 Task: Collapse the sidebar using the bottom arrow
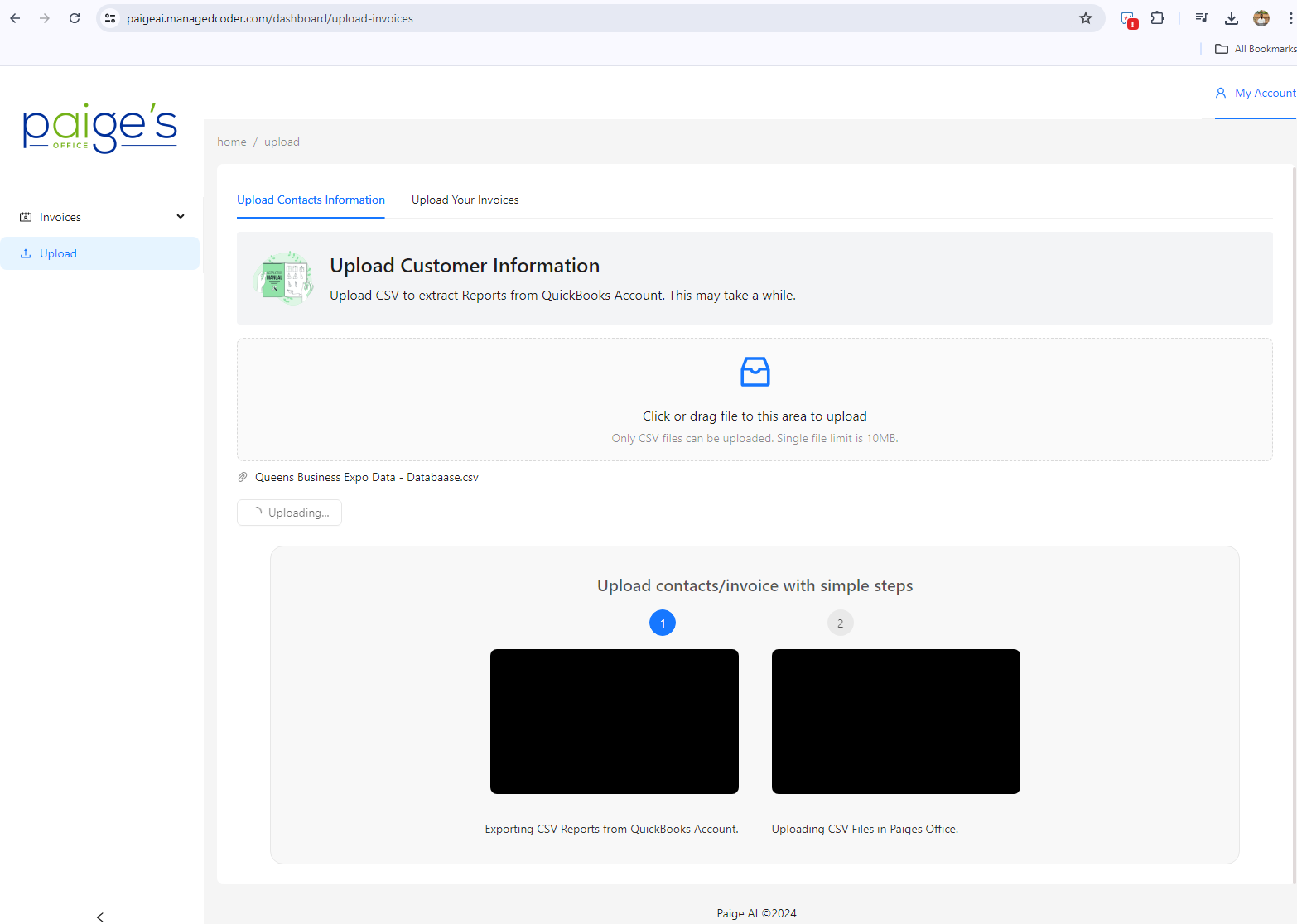pos(100,917)
